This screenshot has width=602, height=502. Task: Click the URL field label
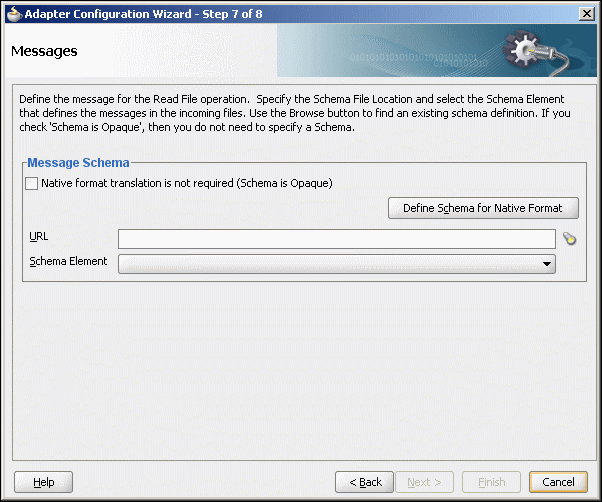pyautogui.click(x=39, y=236)
